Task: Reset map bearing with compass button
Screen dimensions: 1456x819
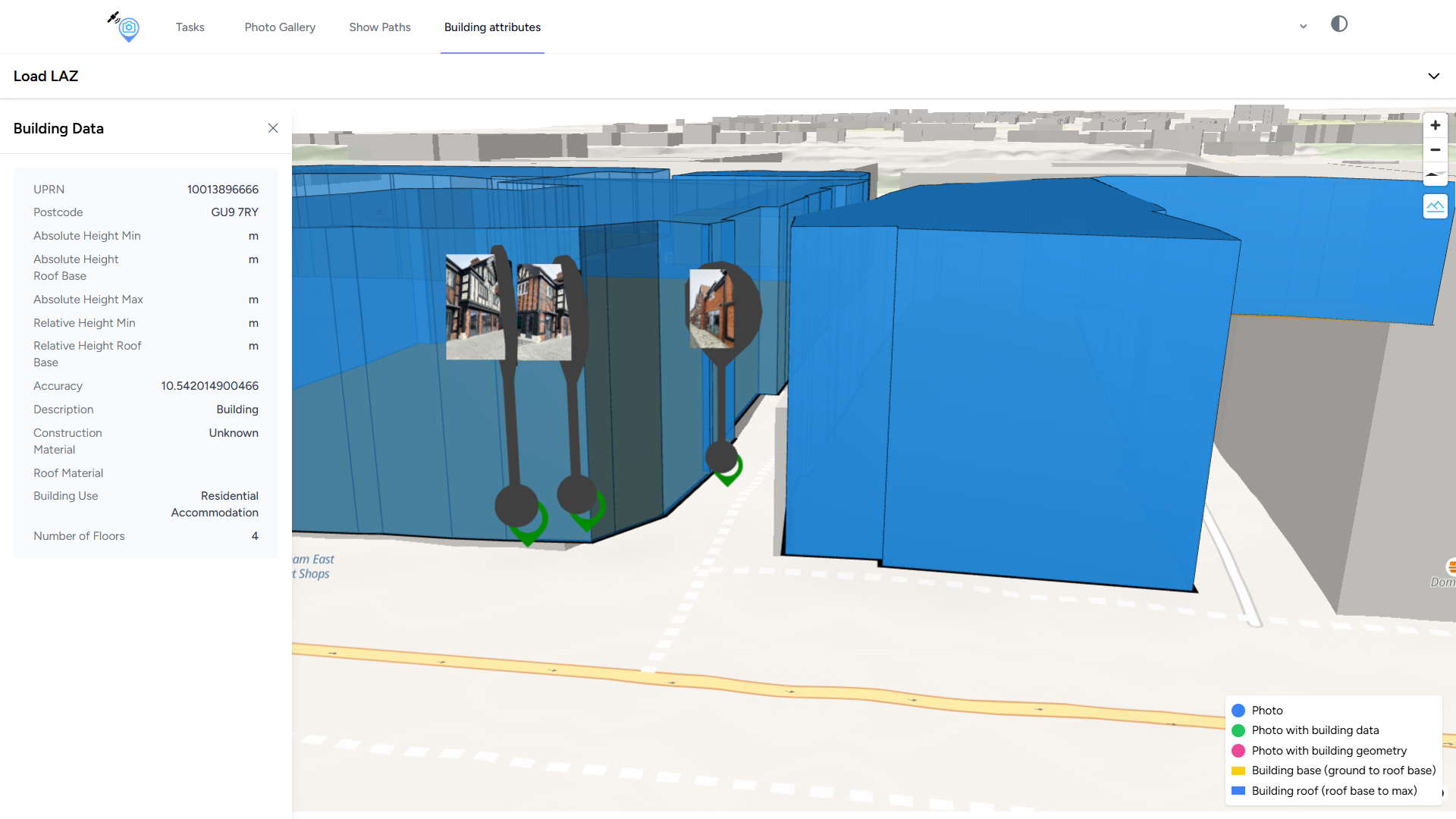Action: point(1435,174)
